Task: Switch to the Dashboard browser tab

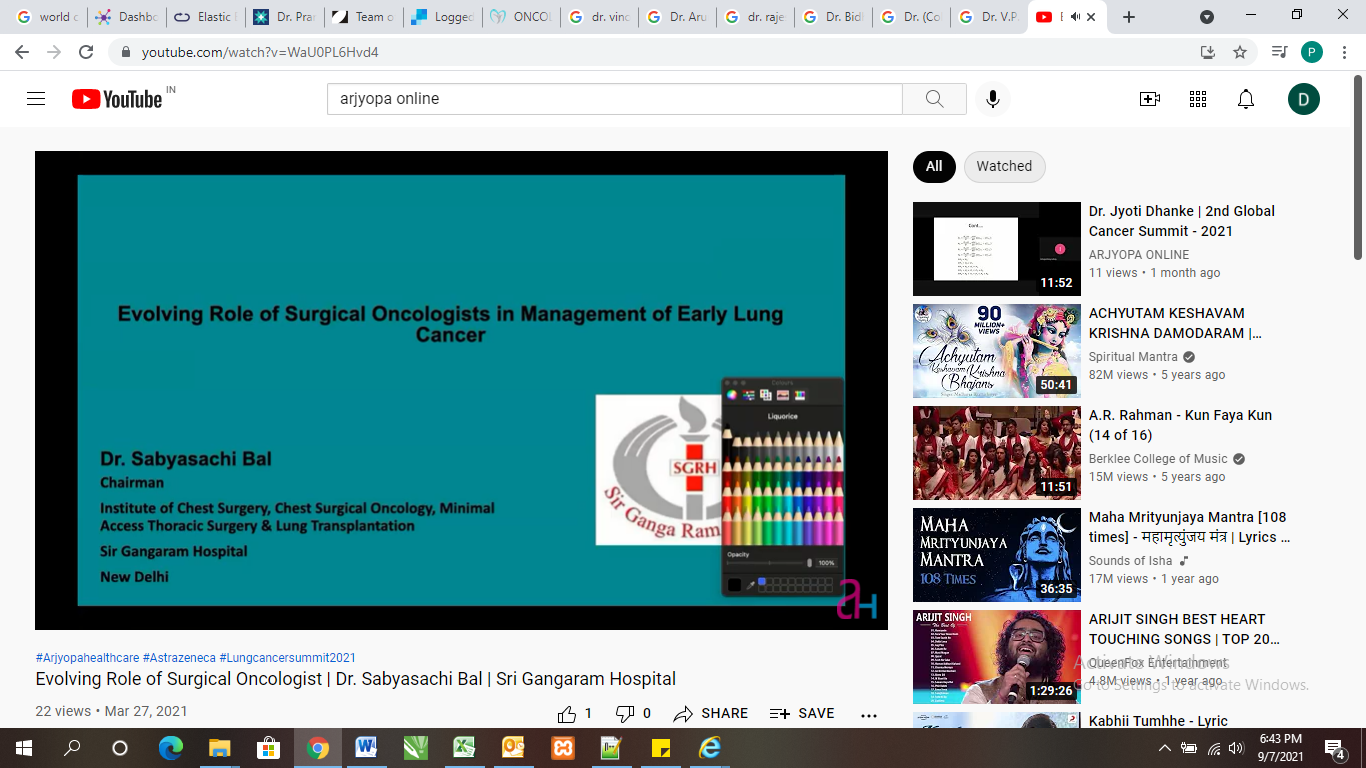Action: coord(128,17)
